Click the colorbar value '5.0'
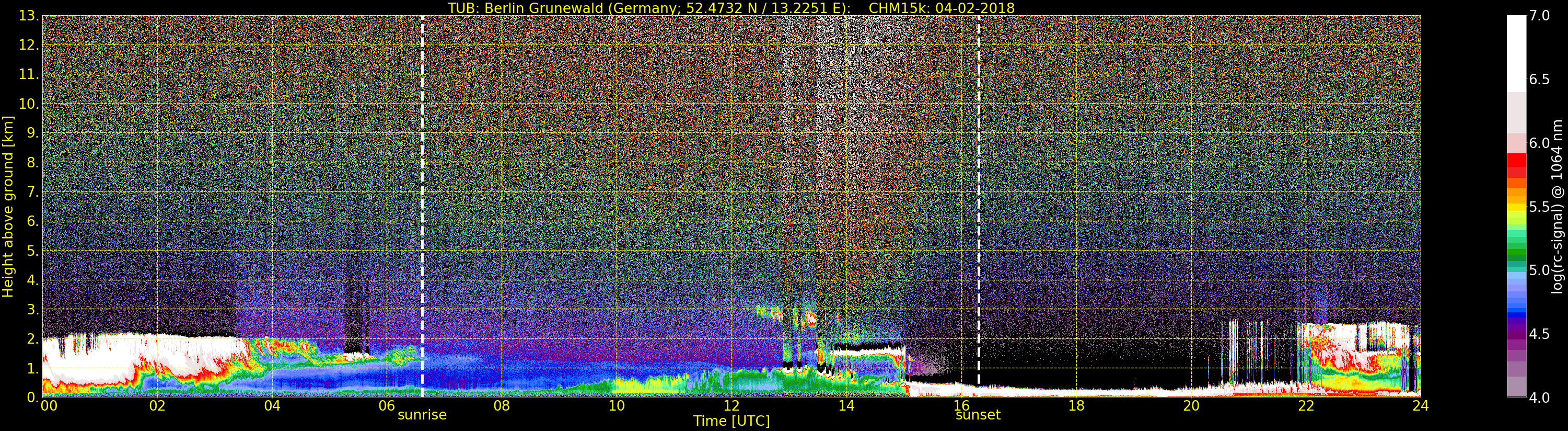This screenshot has width=1568, height=431. coord(1539,270)
